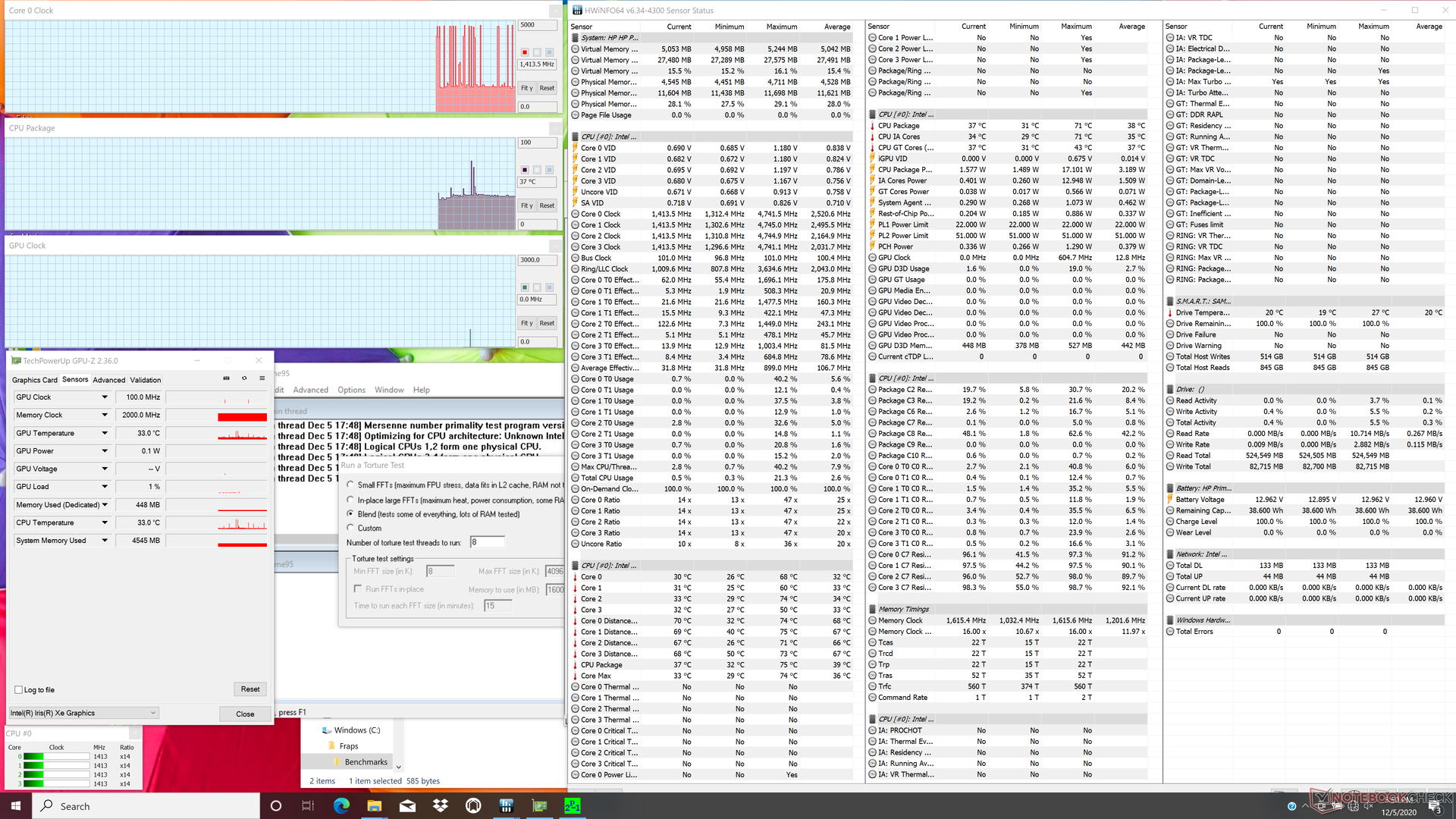Click Fraps folder icon in Explorer tree
Viewport: 1456px width, 819px height.
click(x=333, y=746)
